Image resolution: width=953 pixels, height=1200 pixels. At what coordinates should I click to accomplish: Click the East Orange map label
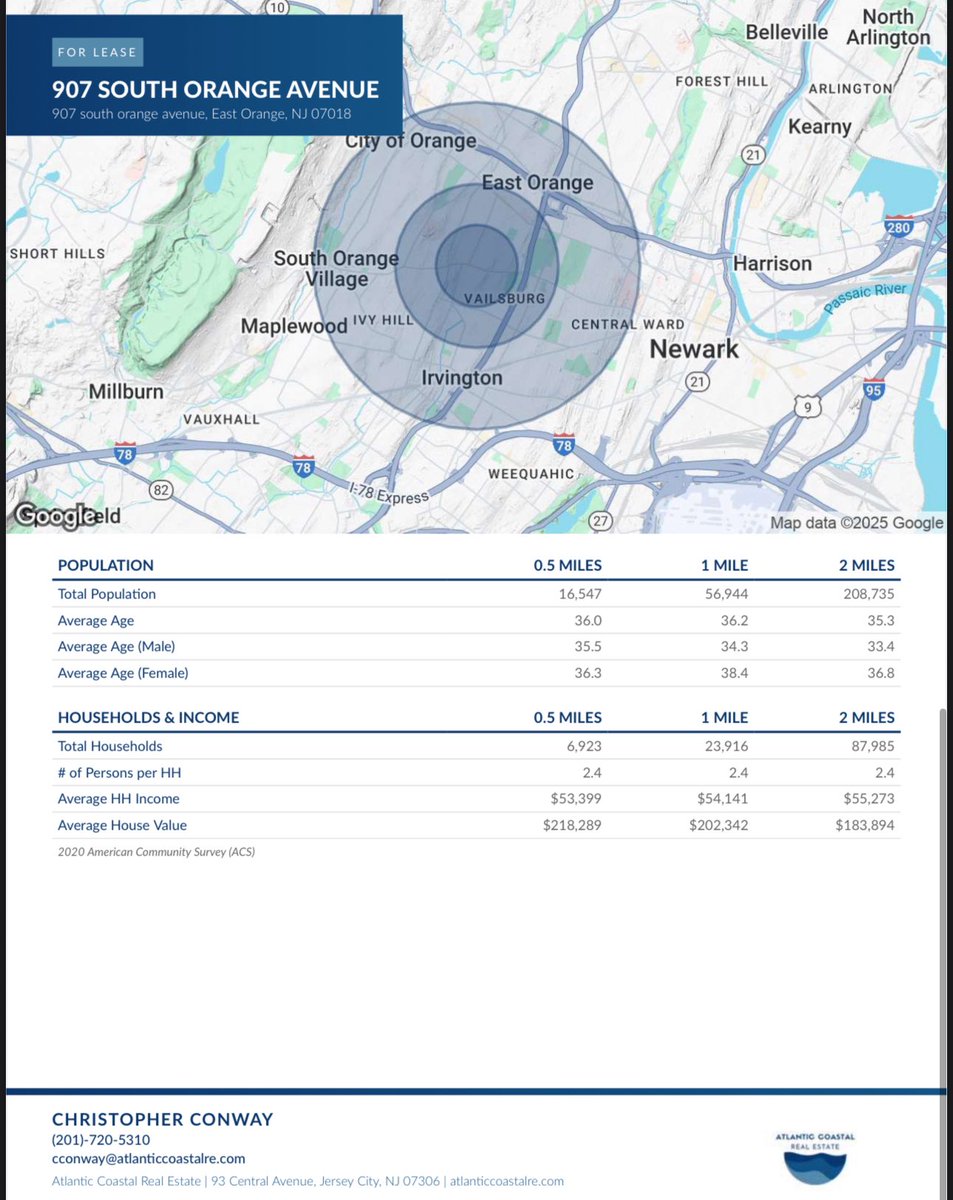coord(537,182)
